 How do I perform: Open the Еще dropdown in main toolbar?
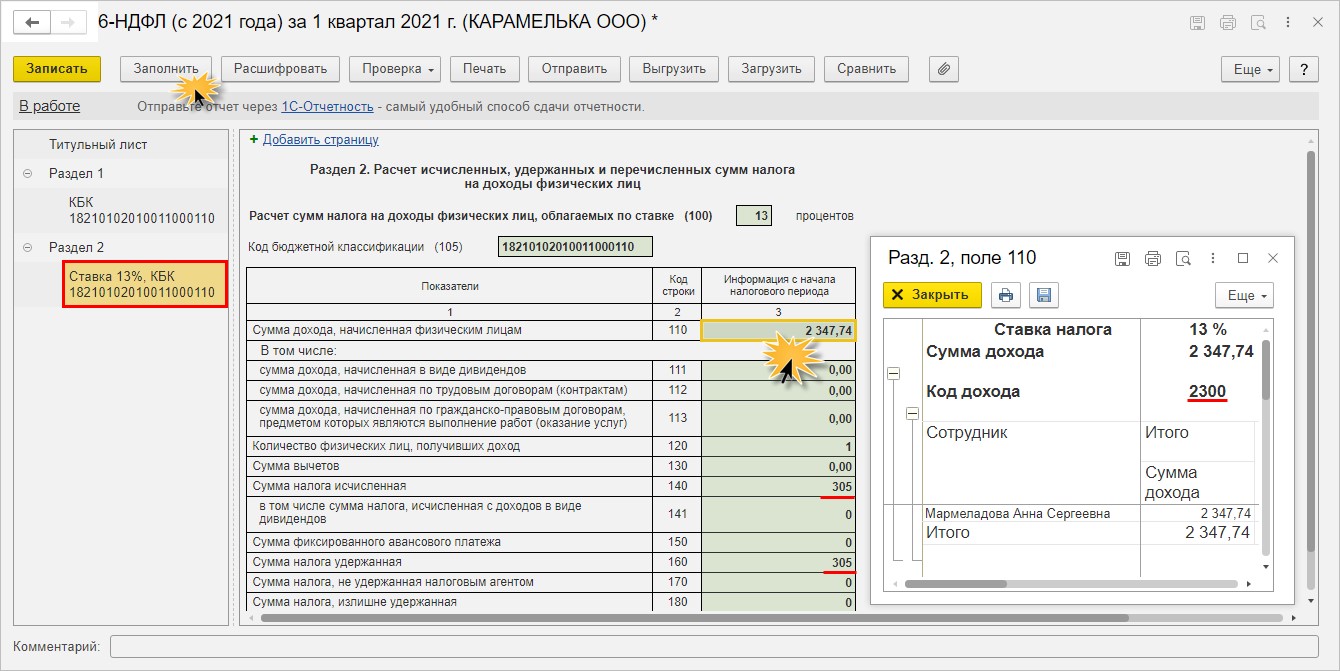[x=1251, y=69]
